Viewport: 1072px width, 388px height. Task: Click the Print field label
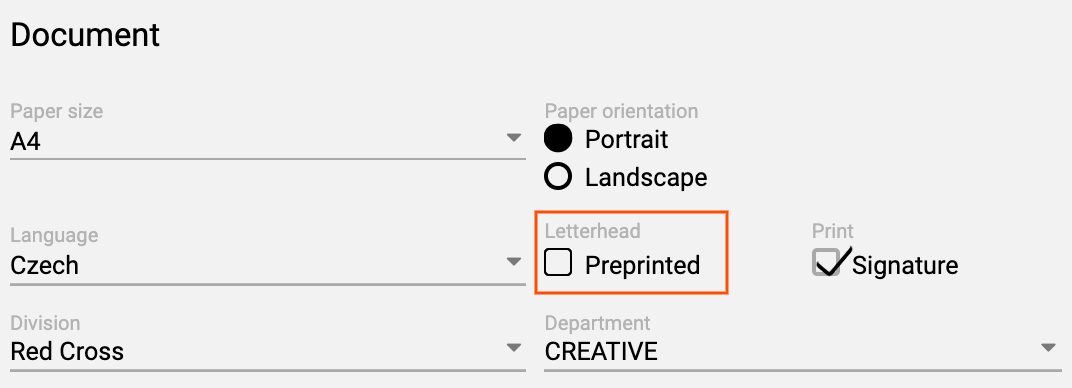pyautogui.click(x=833, y=231)
